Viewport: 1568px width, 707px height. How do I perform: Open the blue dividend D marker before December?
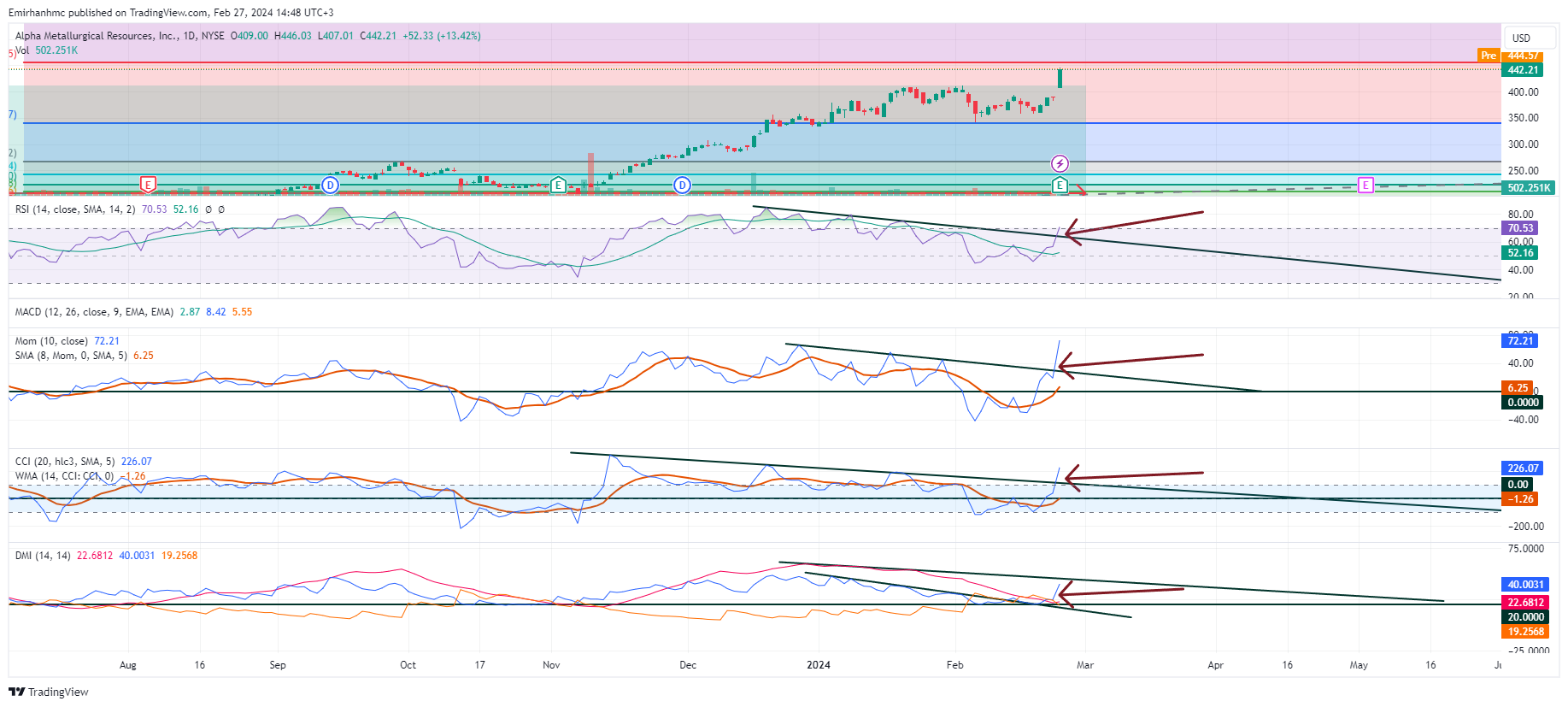pyautogui.click(x=682, y=185)
